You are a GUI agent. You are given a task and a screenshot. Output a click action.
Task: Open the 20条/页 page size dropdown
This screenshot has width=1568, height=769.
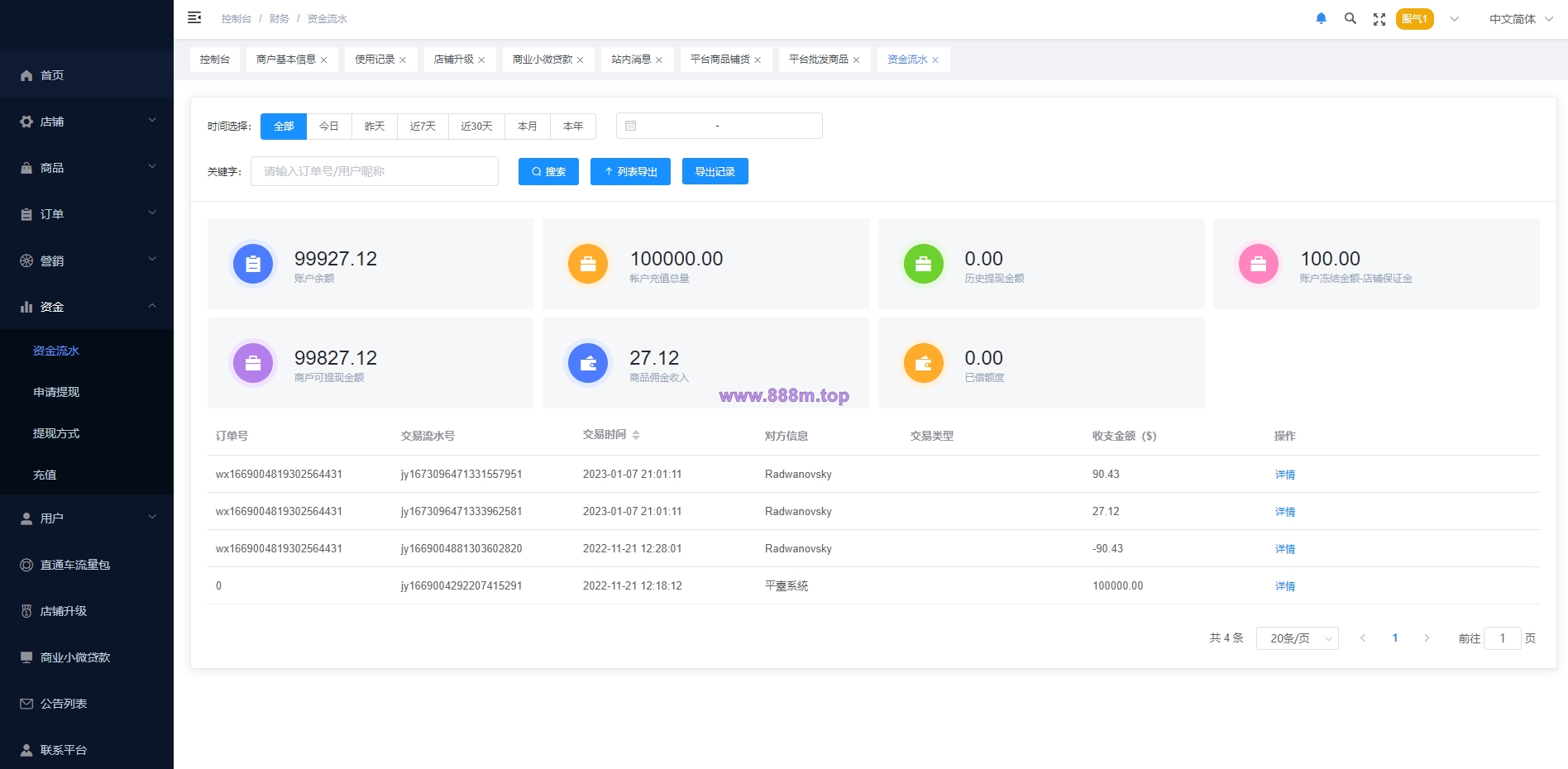tap(1298, 638)
